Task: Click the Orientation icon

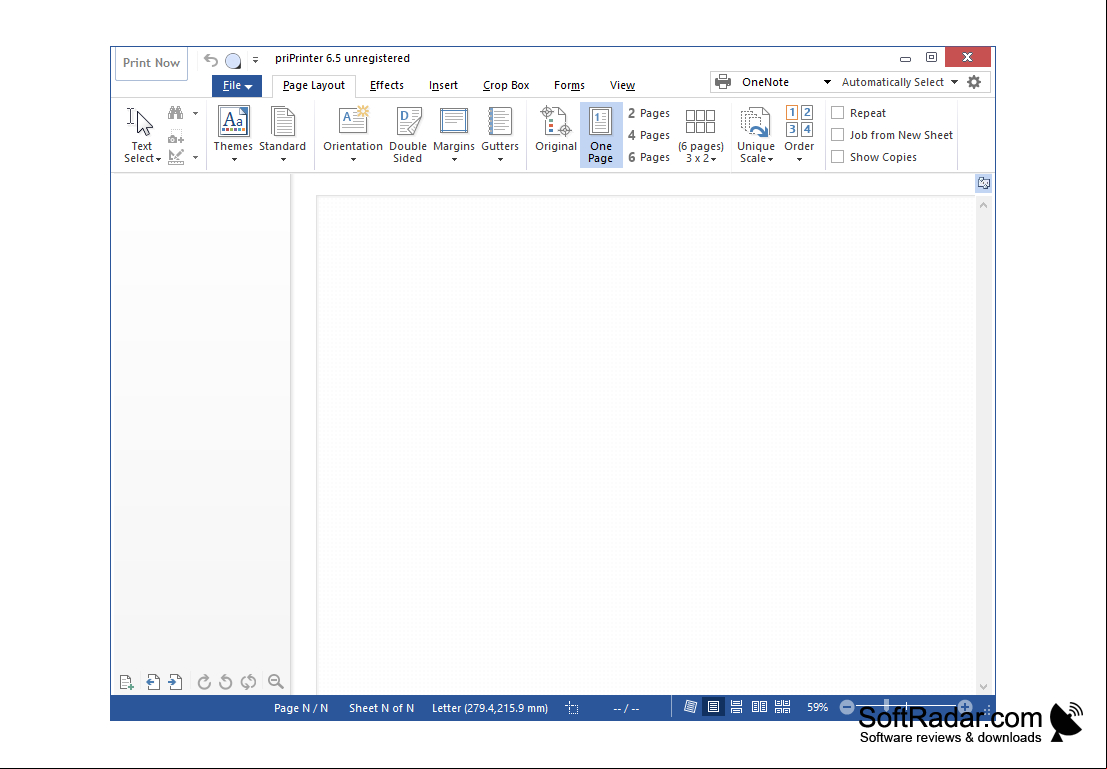Action: coord(353,121)
